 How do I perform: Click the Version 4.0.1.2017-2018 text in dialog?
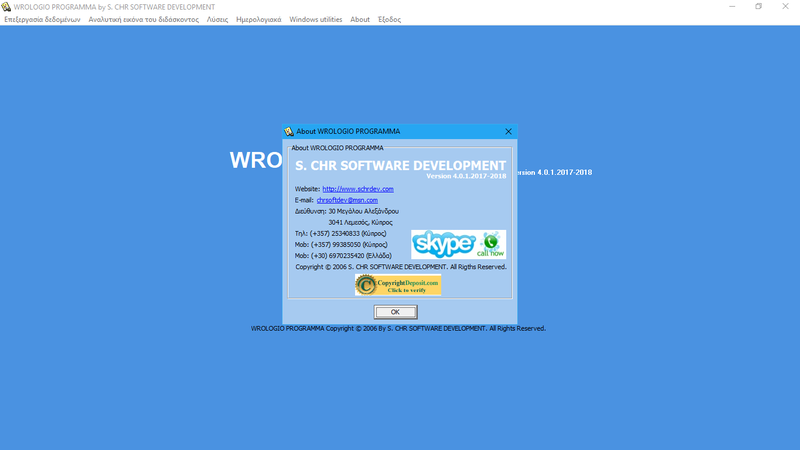(x=466, y=176)
